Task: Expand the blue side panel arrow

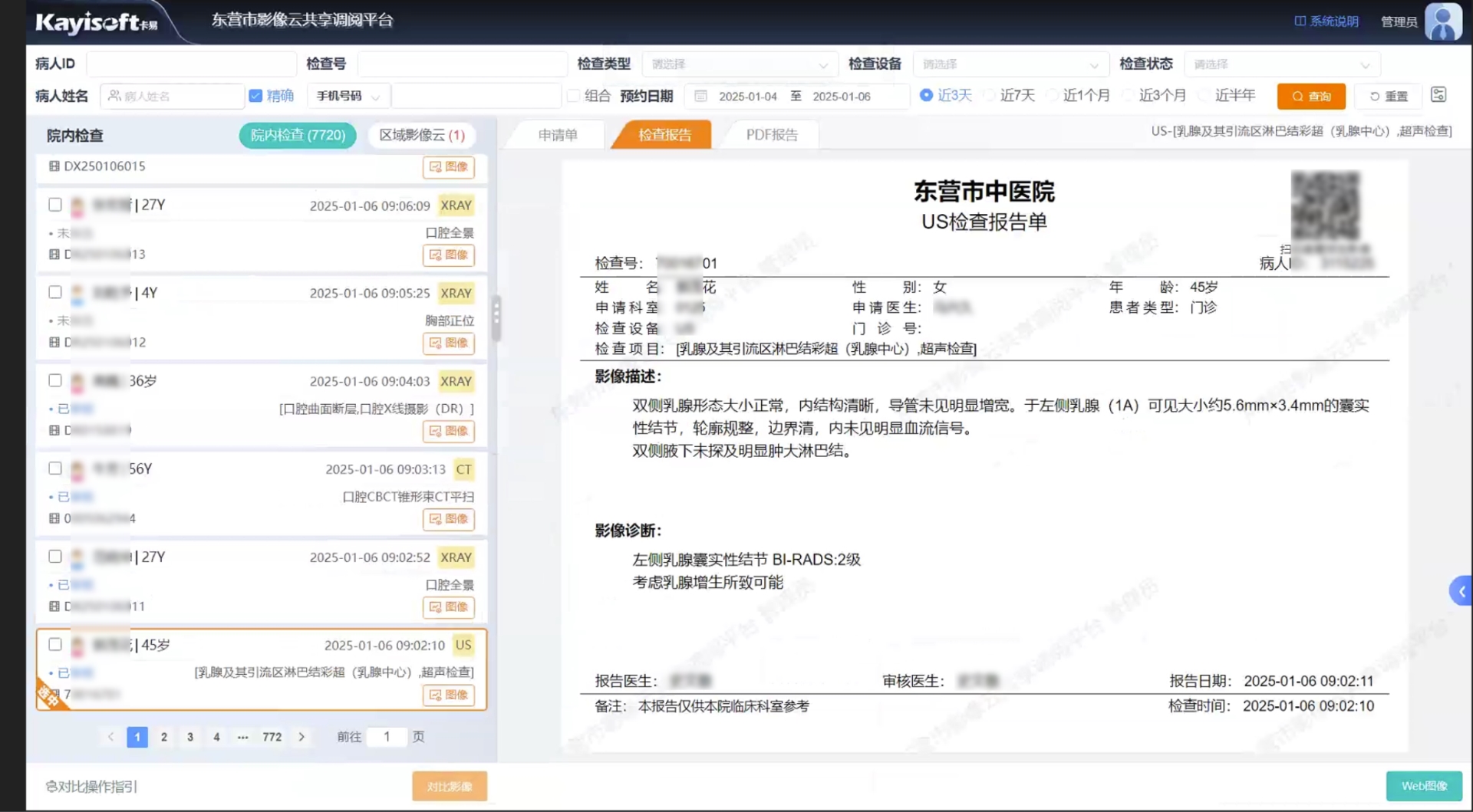Action: point(1461,591)
